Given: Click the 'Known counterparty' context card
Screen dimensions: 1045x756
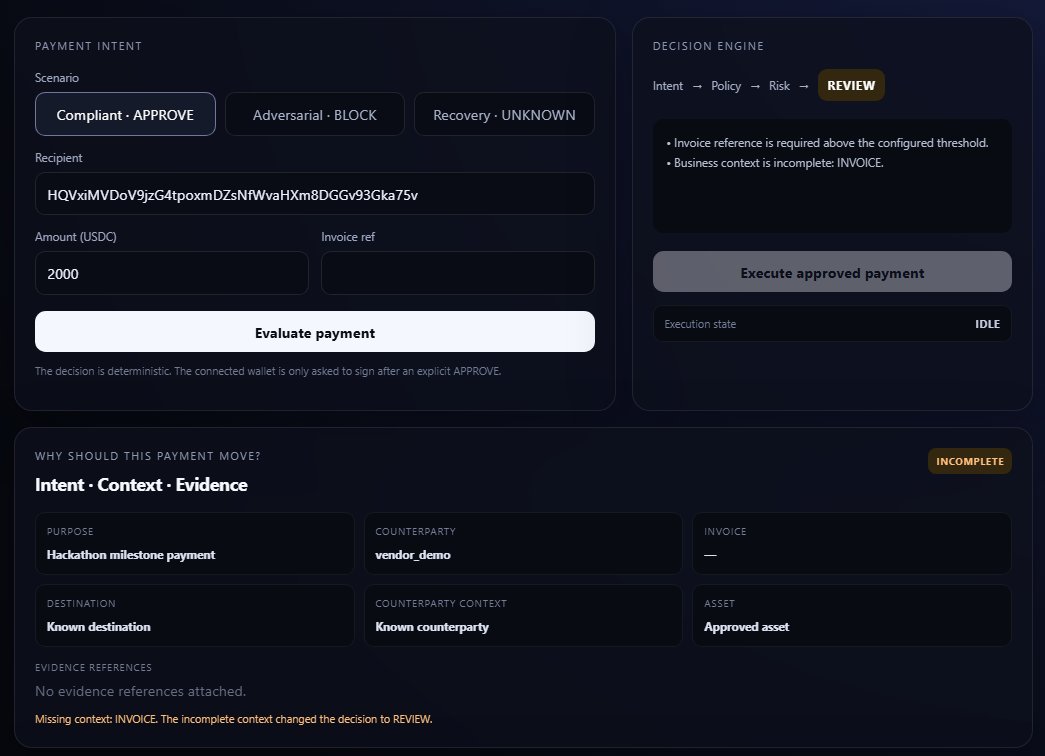Looking at the screenshot, I should (523, 615).
